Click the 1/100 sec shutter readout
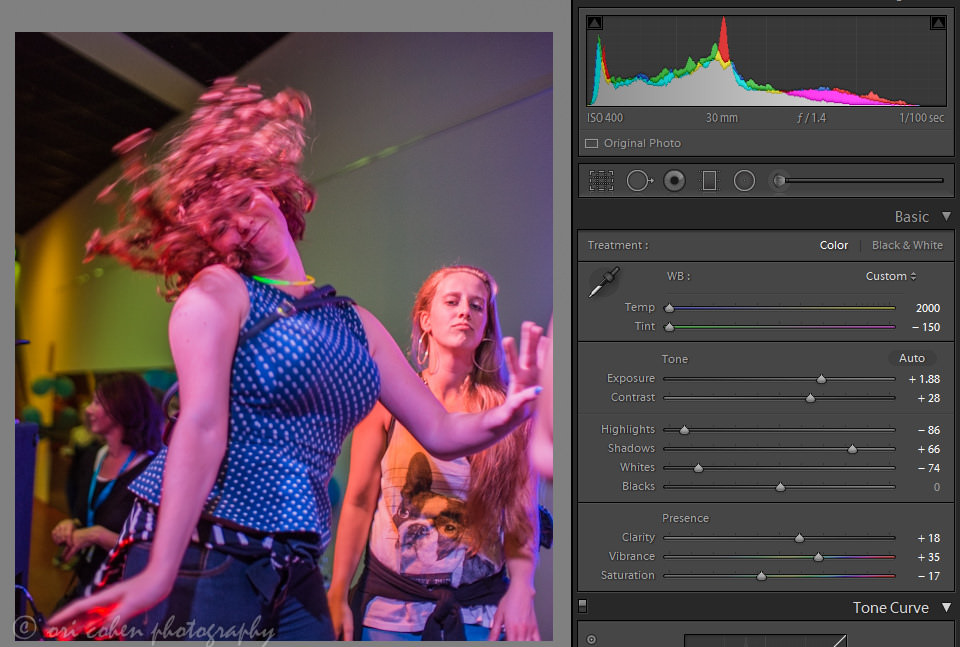The height and width of the screenshot is (647, 960). (921, 118)
